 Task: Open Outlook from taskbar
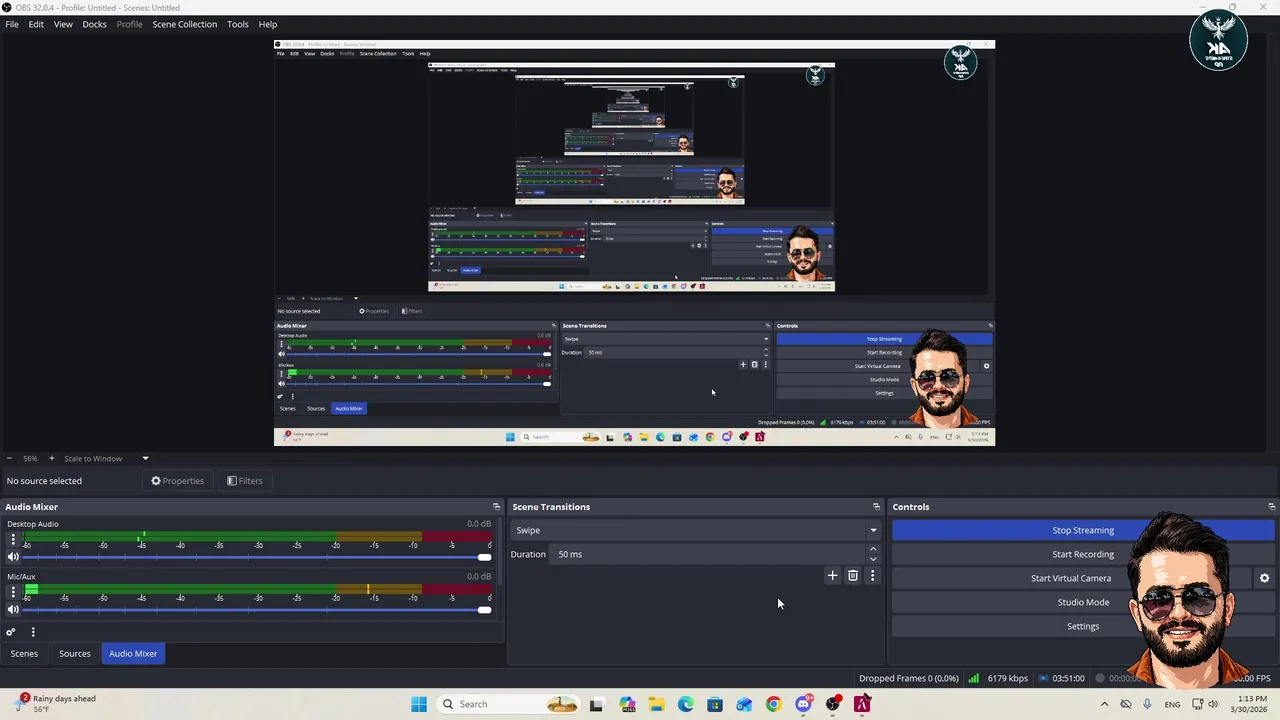click(744, 704)
